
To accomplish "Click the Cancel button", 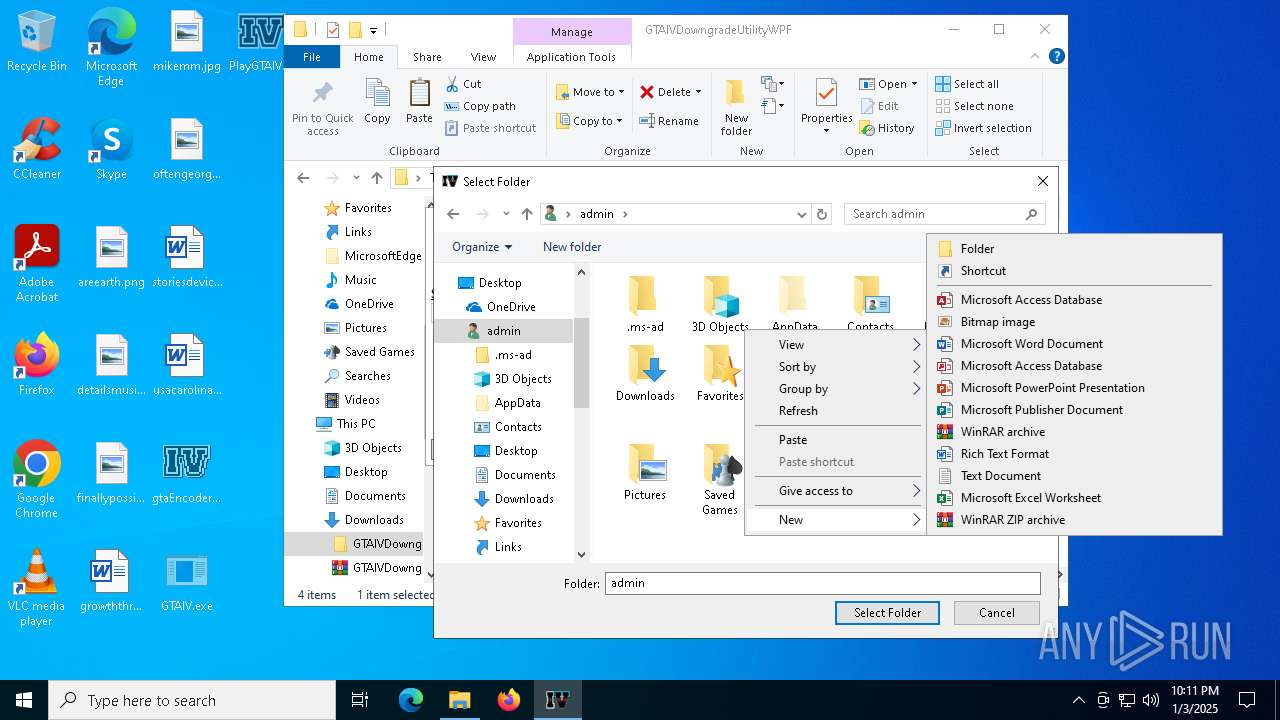I will pyautogui.click(x=997, y=613).
